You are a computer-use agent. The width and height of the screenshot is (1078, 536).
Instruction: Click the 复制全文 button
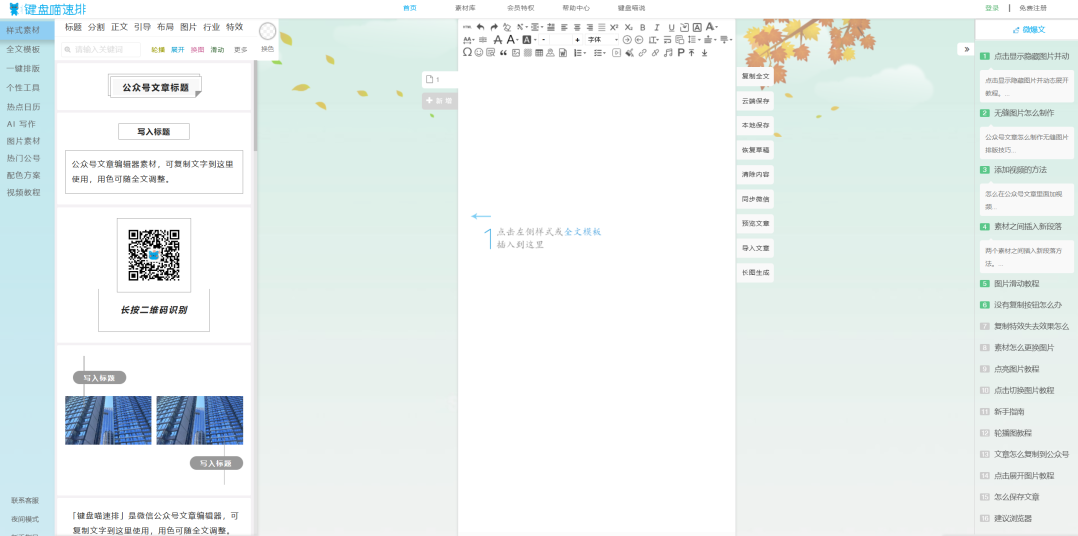[755, 76]
